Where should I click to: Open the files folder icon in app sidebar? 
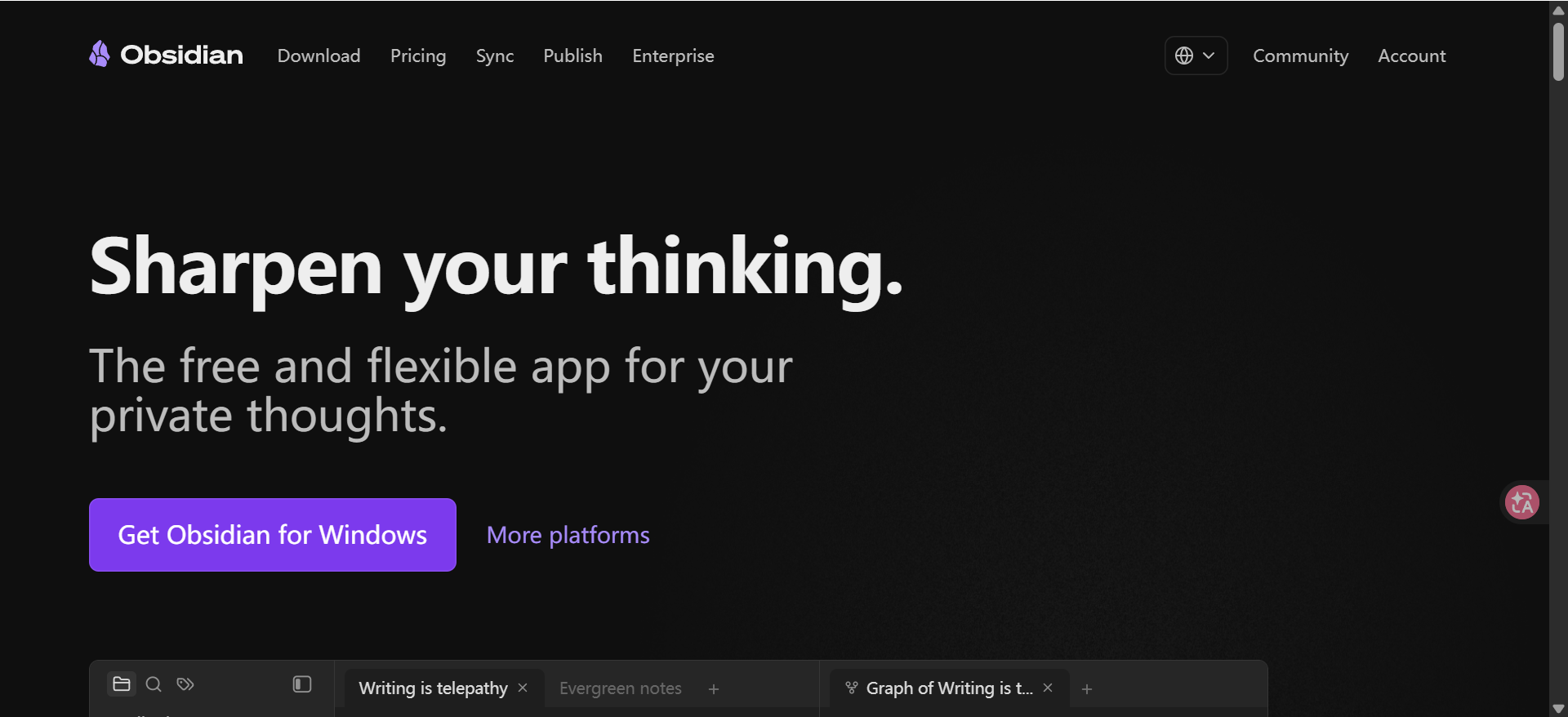[x=122, y=684]
